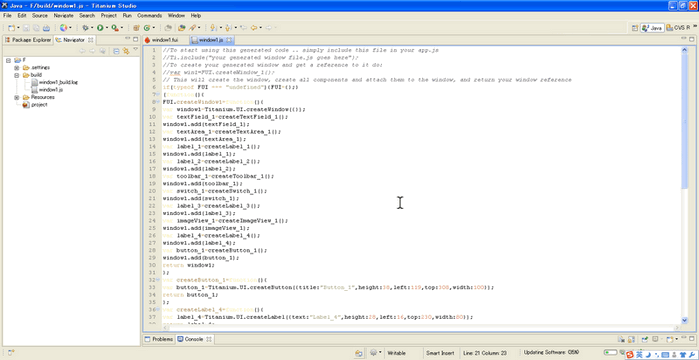Image resolution: width=699 pixels, height=360 pixels.
Task: Click the Updating Software progress bar
Action: (610, 353)
